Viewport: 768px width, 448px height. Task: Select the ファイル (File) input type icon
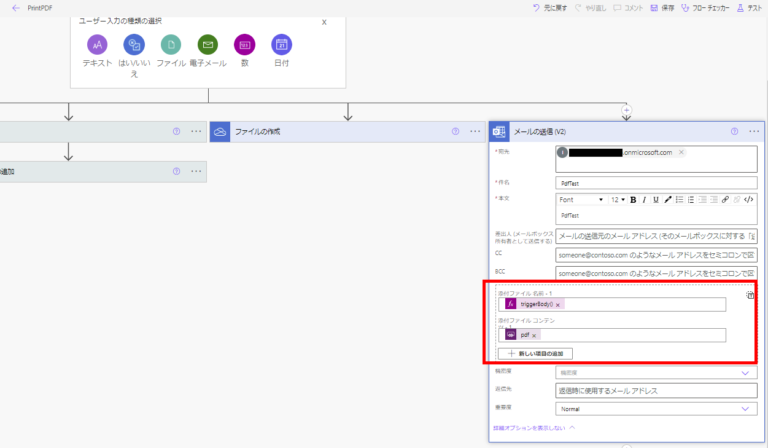(x=171, y=45)
